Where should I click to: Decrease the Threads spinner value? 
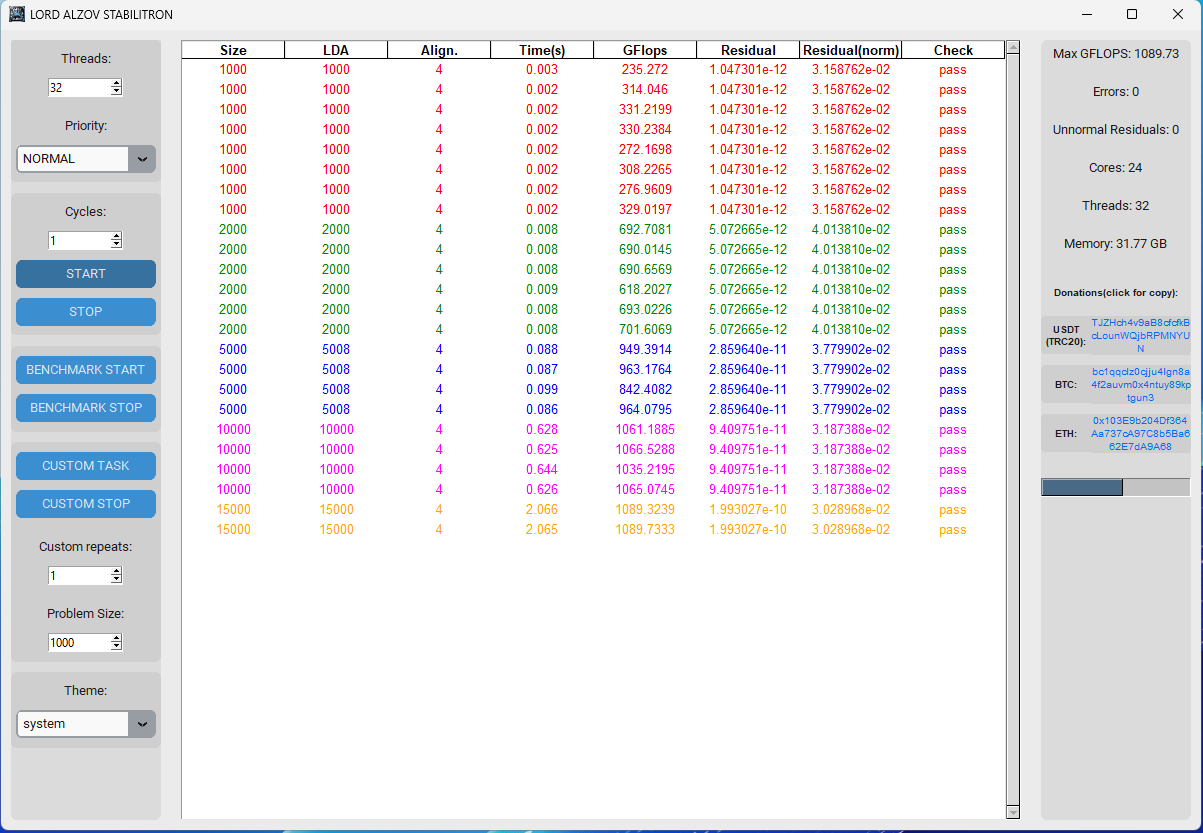click(117, 92)
